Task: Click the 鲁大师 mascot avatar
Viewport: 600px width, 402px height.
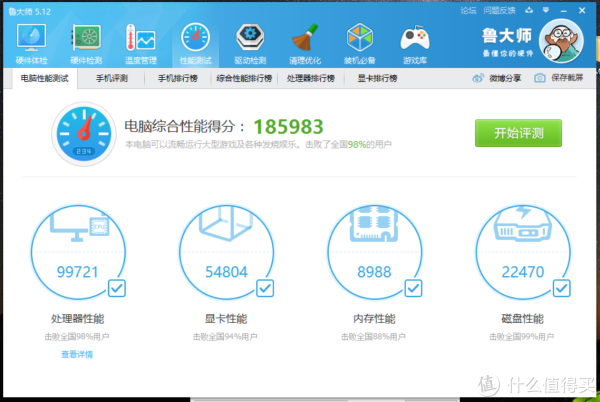Action: point(561,41)
